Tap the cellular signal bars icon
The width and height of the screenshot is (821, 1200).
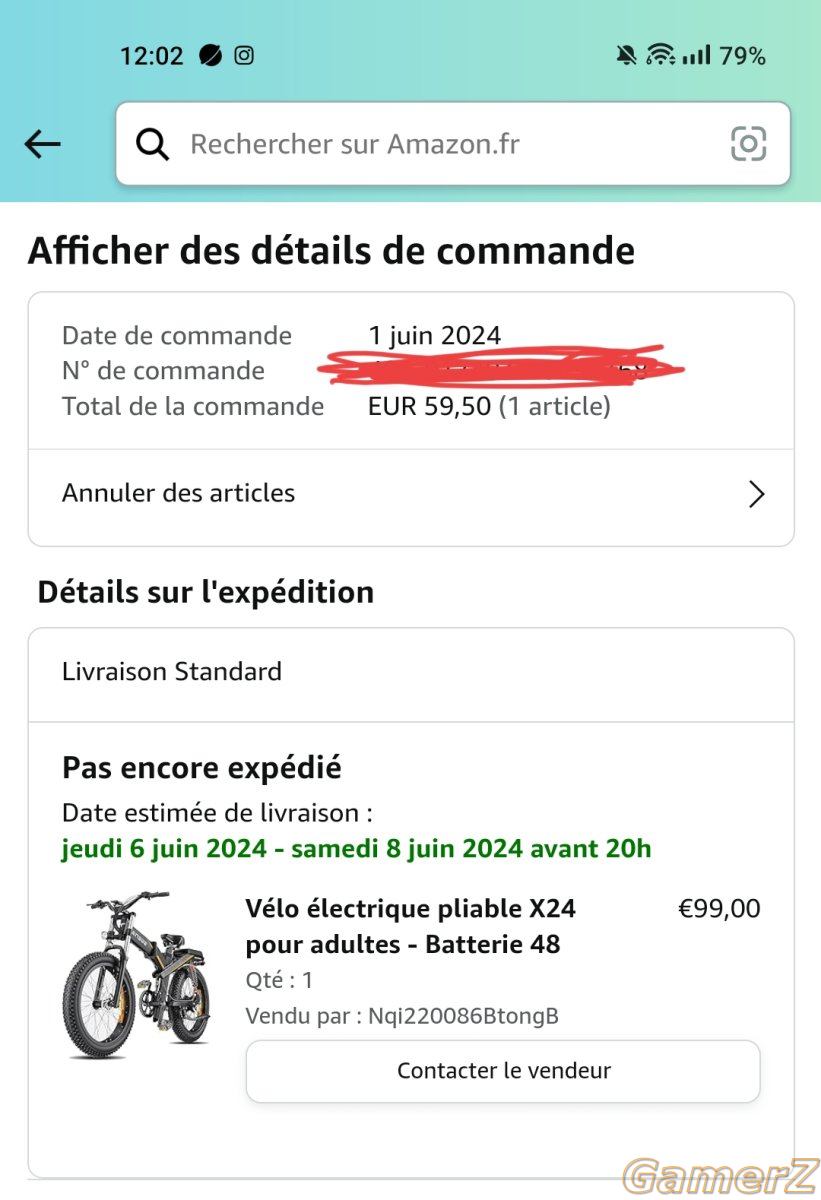coord(697,55)
